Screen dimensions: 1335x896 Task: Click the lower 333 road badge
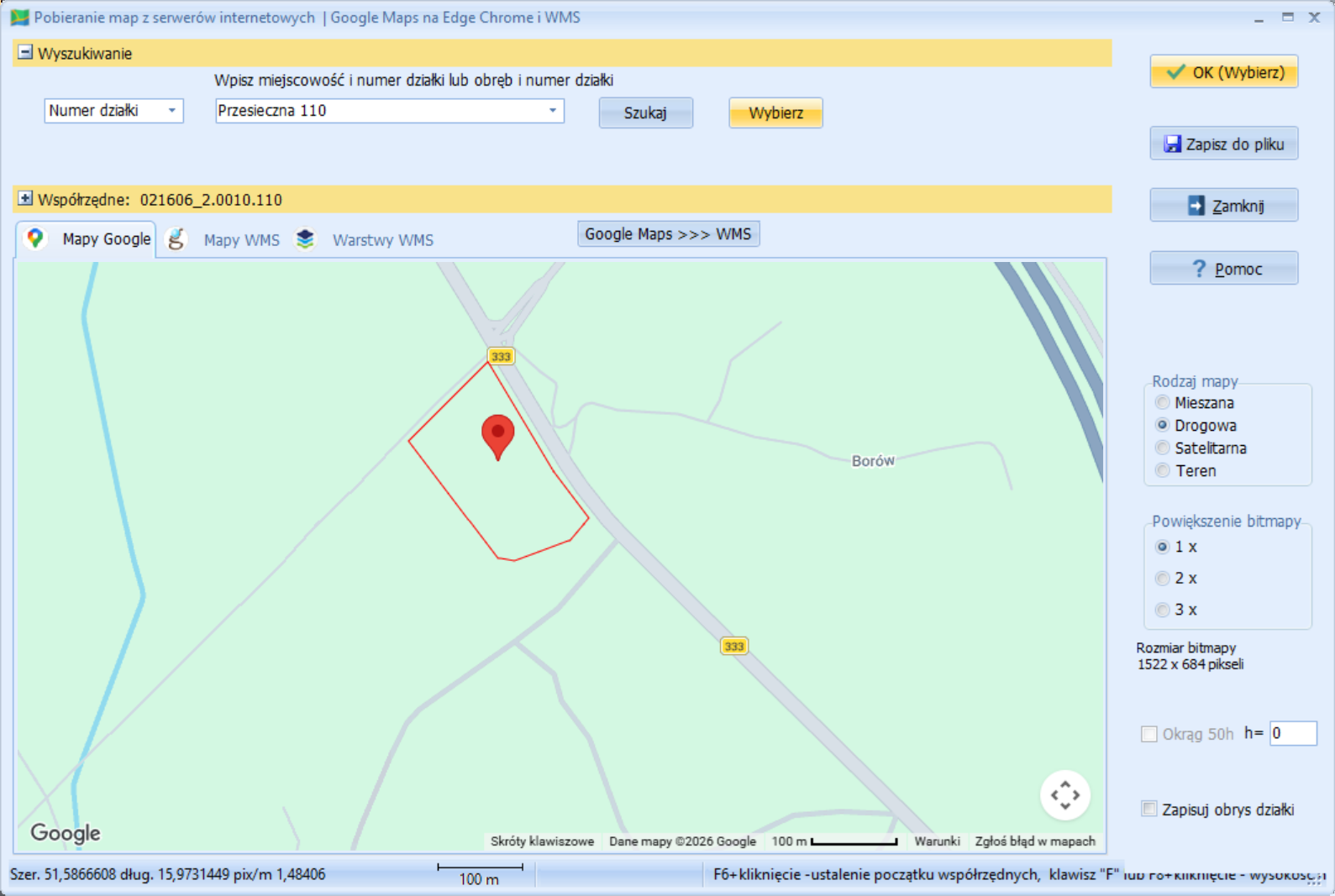pyautogui.click(x=734, y=646)
